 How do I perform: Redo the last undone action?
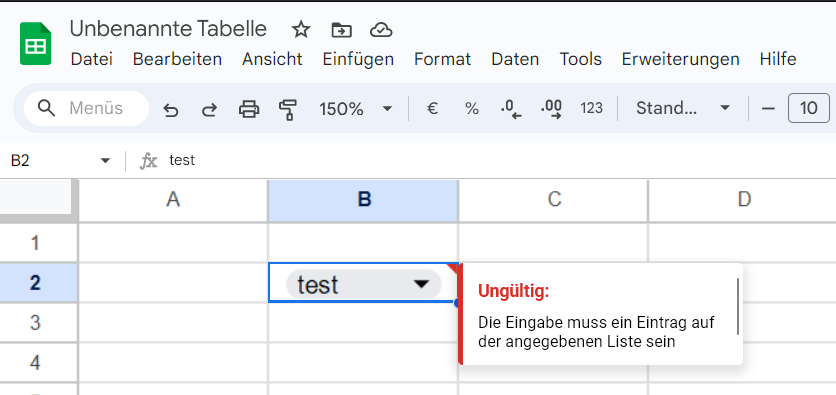pyautogui.click(x=209, y=109)
